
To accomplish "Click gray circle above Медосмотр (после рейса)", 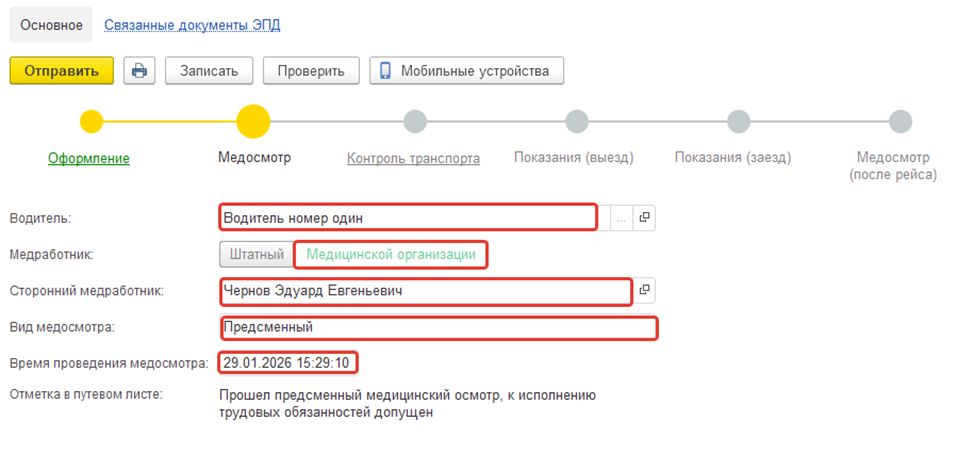I will [900, 122].
